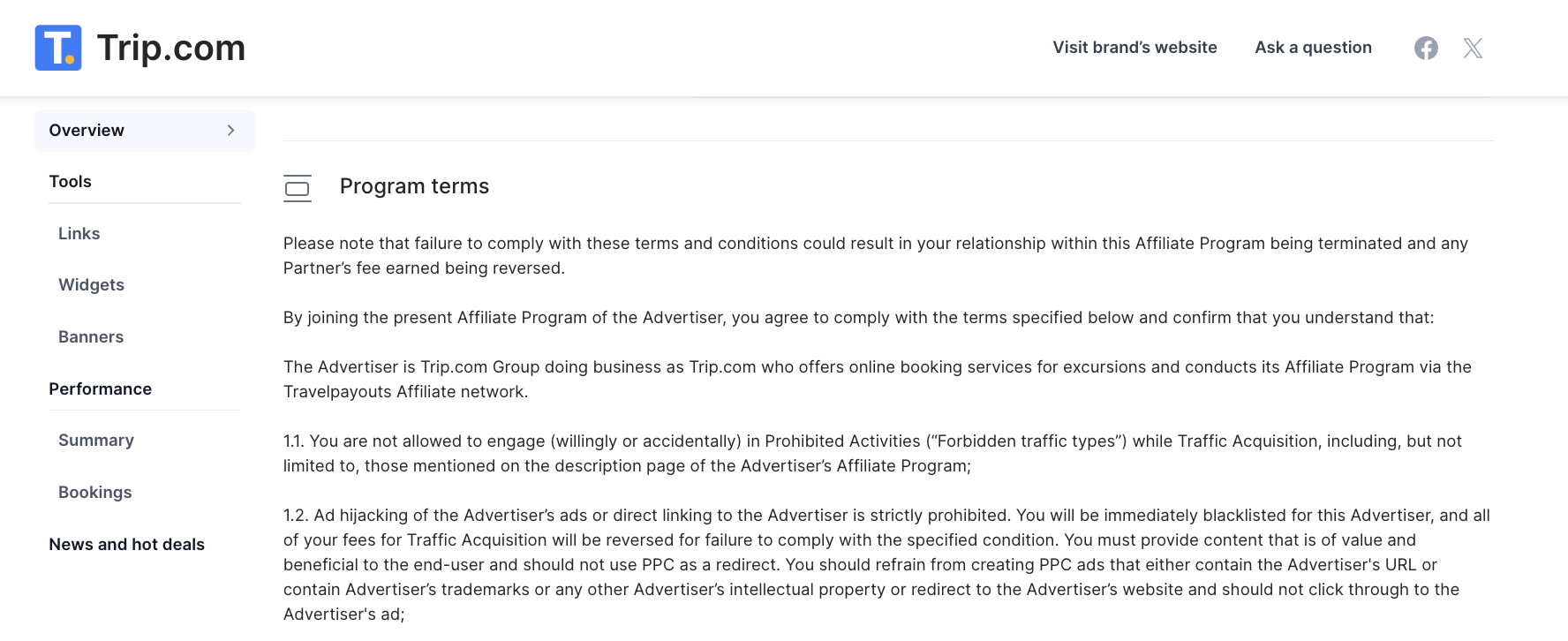Click Ask a question link

click(x=1313, y=48)
